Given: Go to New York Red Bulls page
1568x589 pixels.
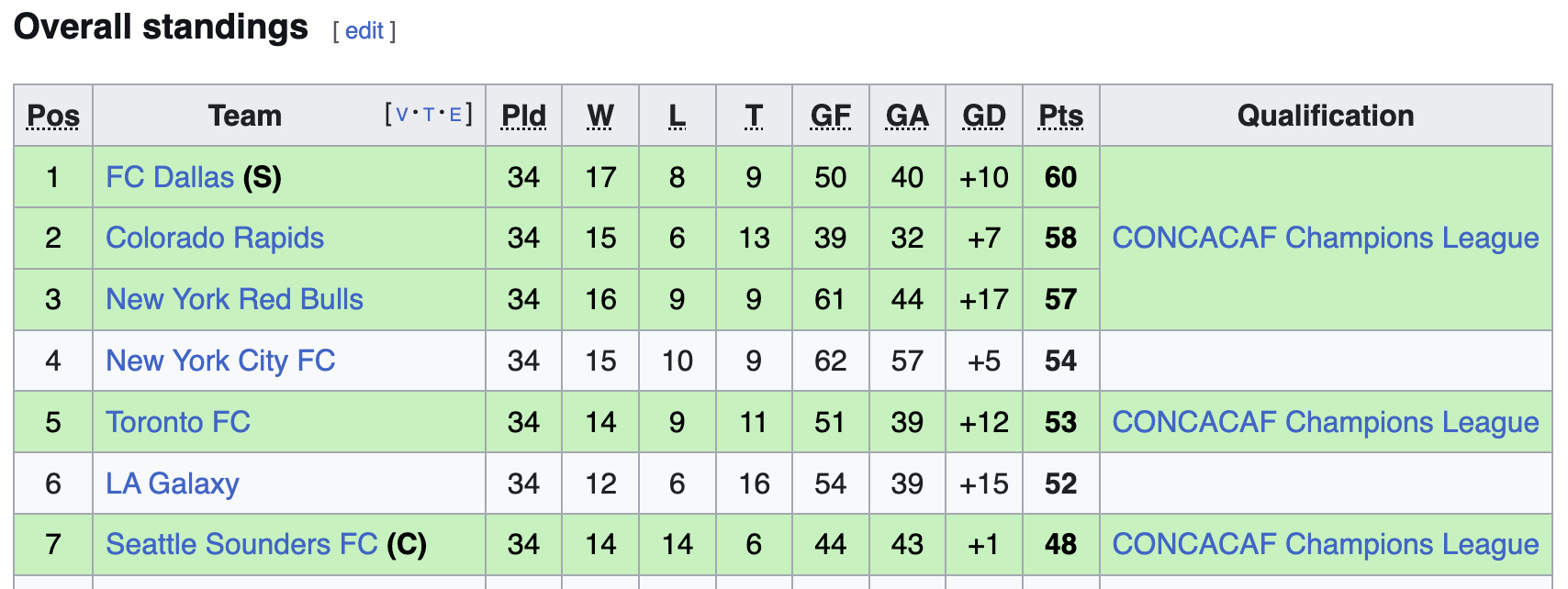Looking at the screenshot, I should pyautogui.click(x=234, y=300).
